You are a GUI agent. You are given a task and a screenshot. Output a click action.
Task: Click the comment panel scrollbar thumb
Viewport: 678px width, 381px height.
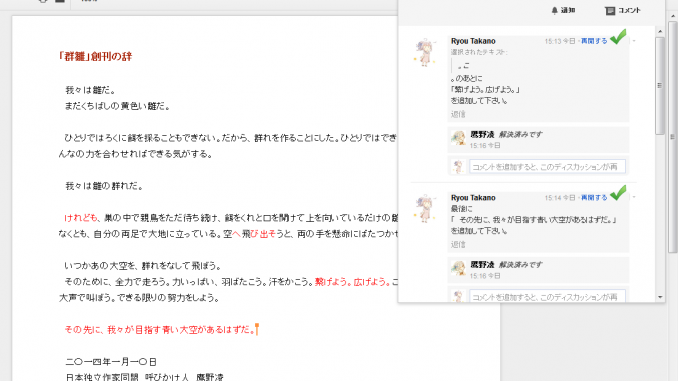[660, 85]
